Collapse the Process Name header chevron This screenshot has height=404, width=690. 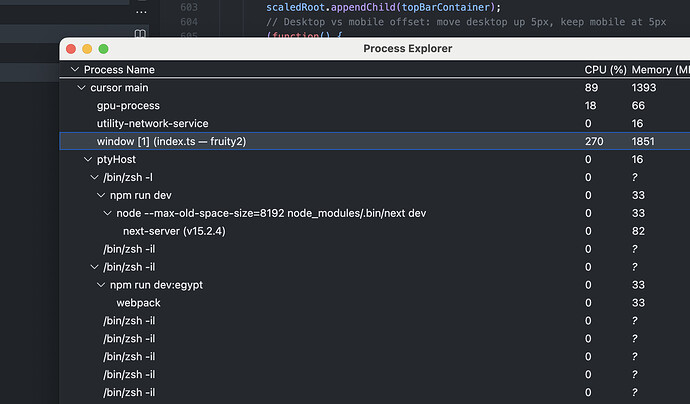(x=75, y=70)
